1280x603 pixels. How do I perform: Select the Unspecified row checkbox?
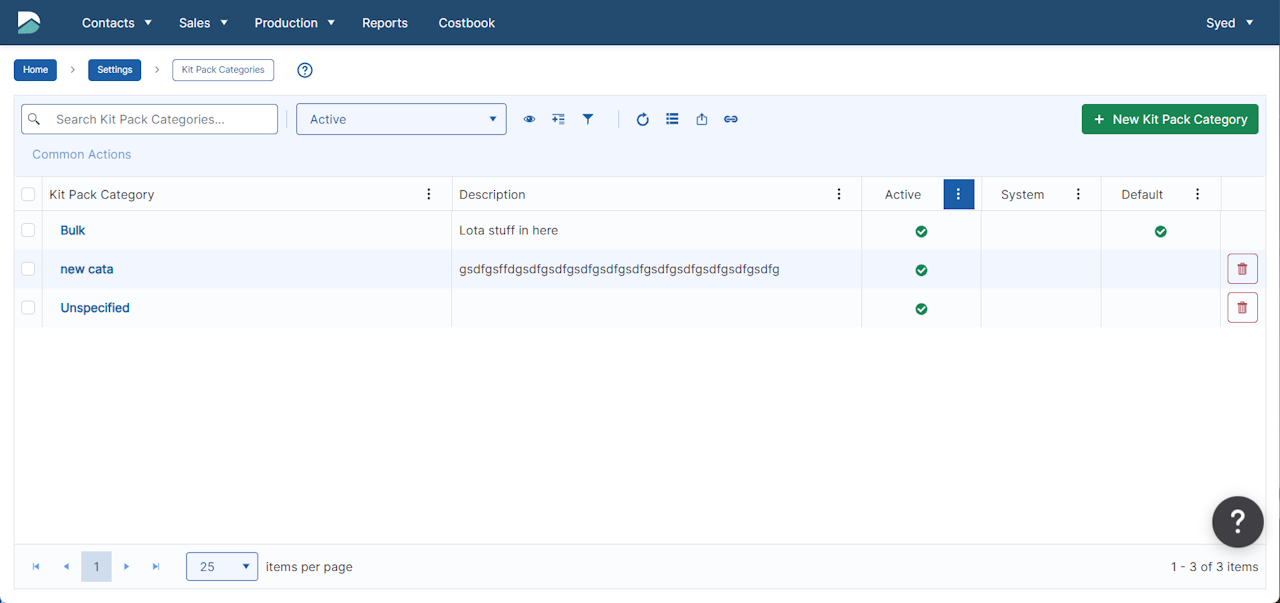coord(28,308)
